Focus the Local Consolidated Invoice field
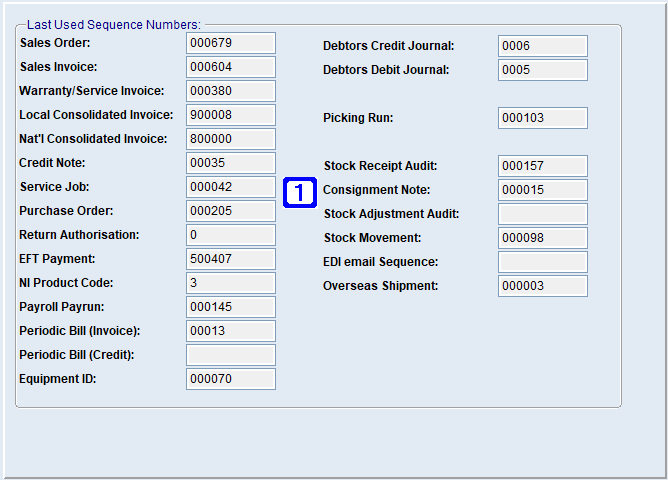Screen dimensions: 668x480 231,115
